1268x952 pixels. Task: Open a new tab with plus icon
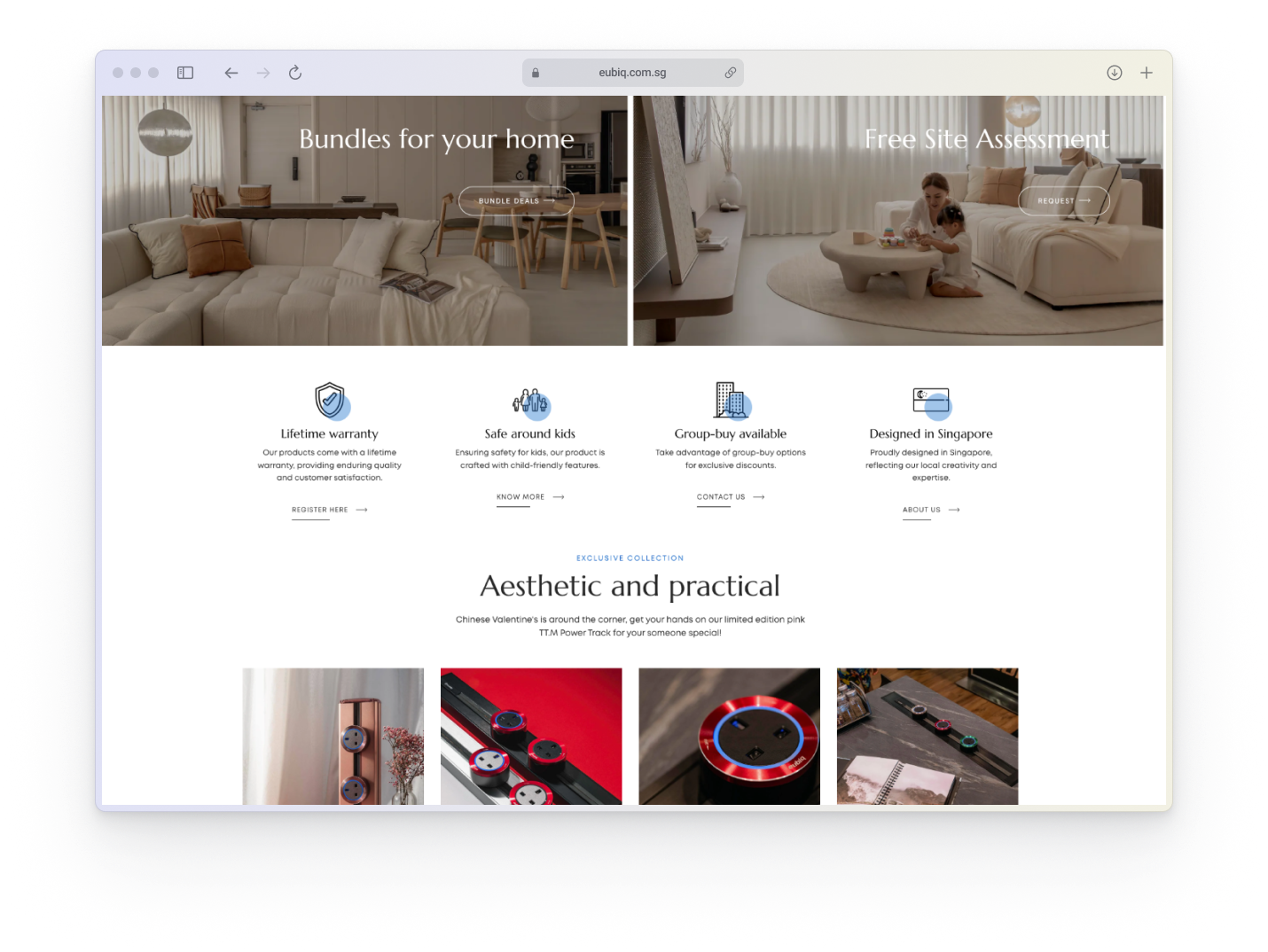click(x=1147, y=73)
